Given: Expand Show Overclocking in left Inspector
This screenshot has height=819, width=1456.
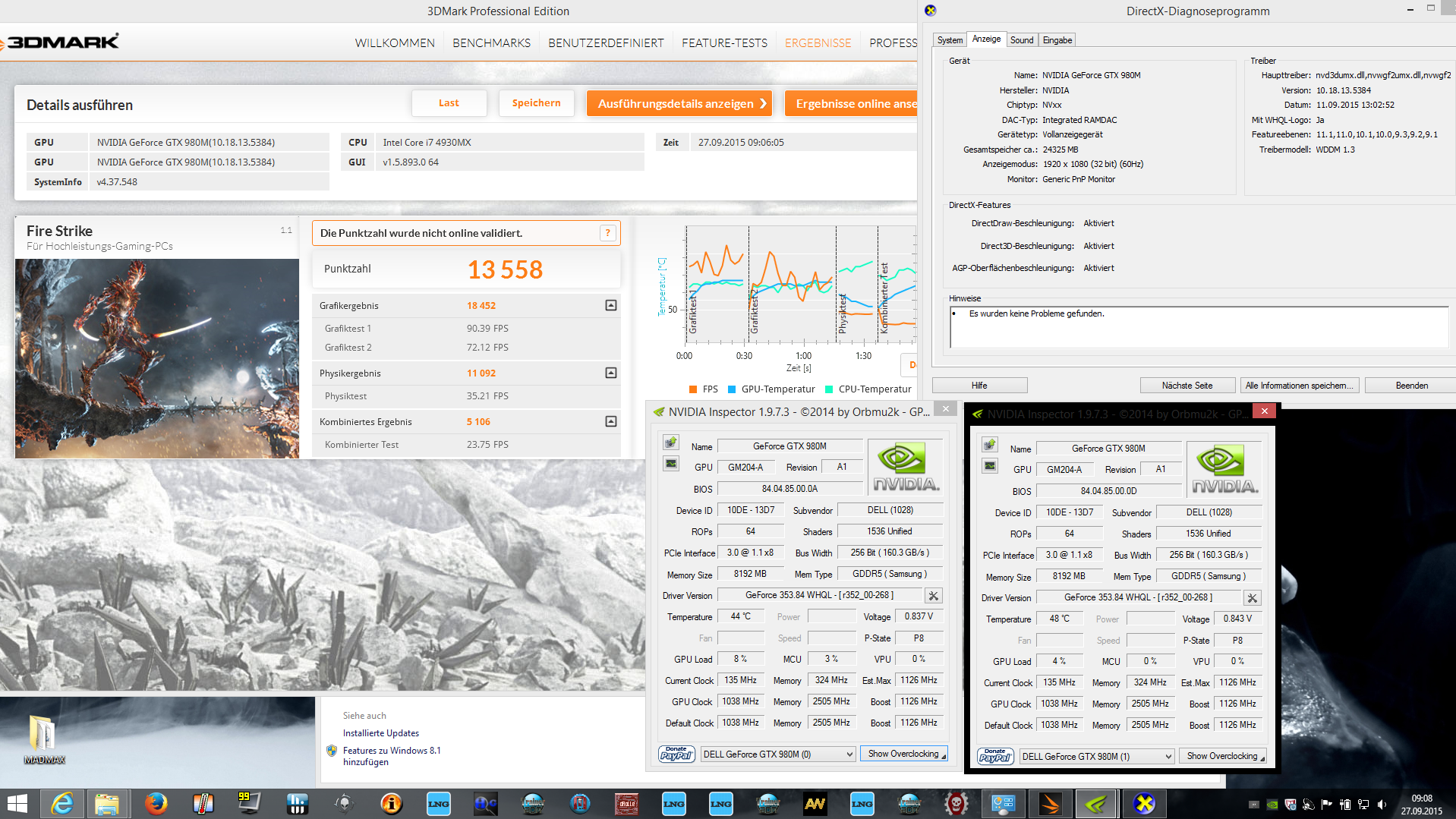Looking at the screenshot, I should pos(904,754).
